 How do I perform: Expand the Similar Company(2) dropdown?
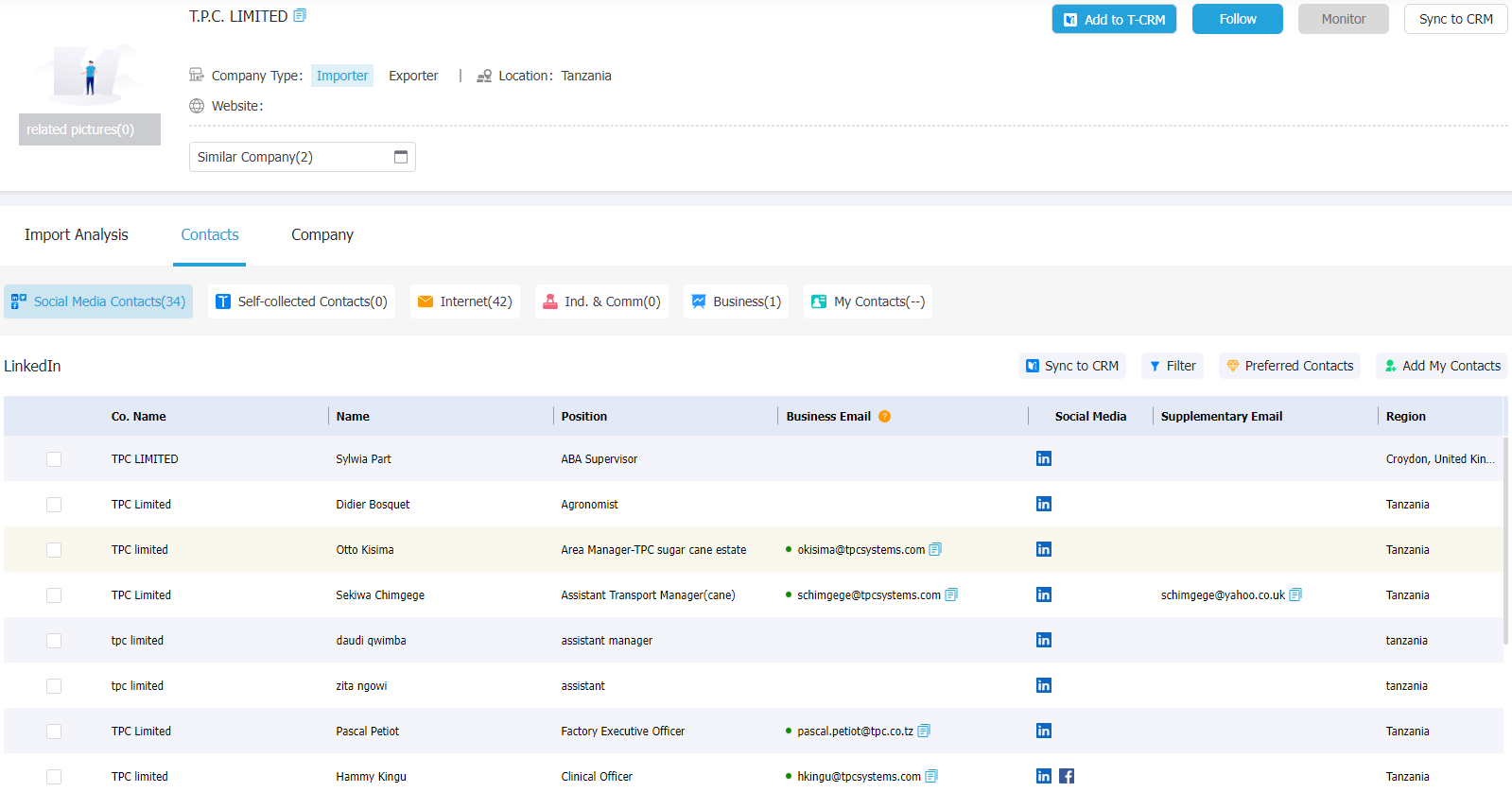click(x=303, y=157)
